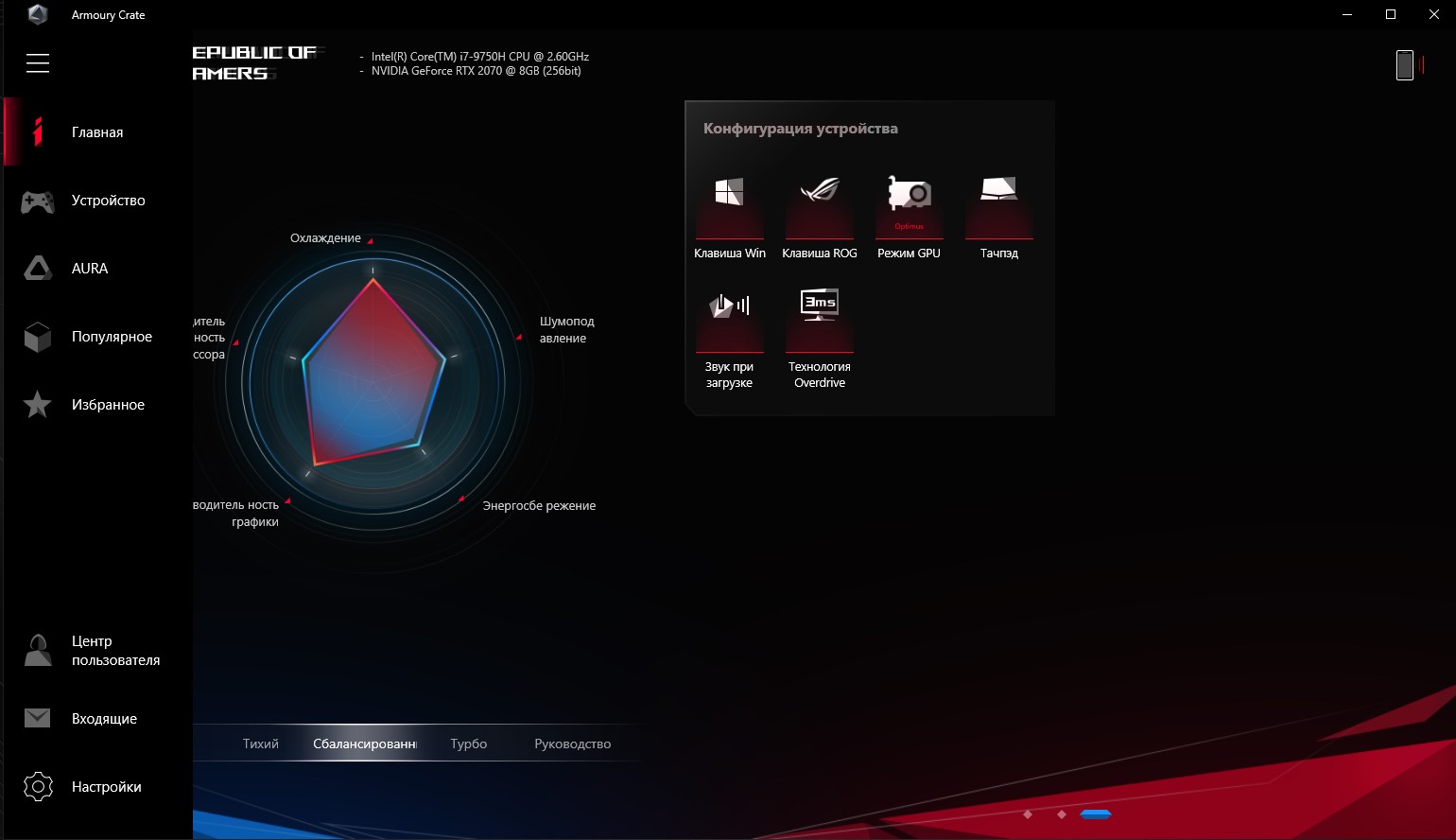The height and width of the screenshot is (840, 1456).
Task: Click the first page indicator diamond
Action: point(1028,814)
